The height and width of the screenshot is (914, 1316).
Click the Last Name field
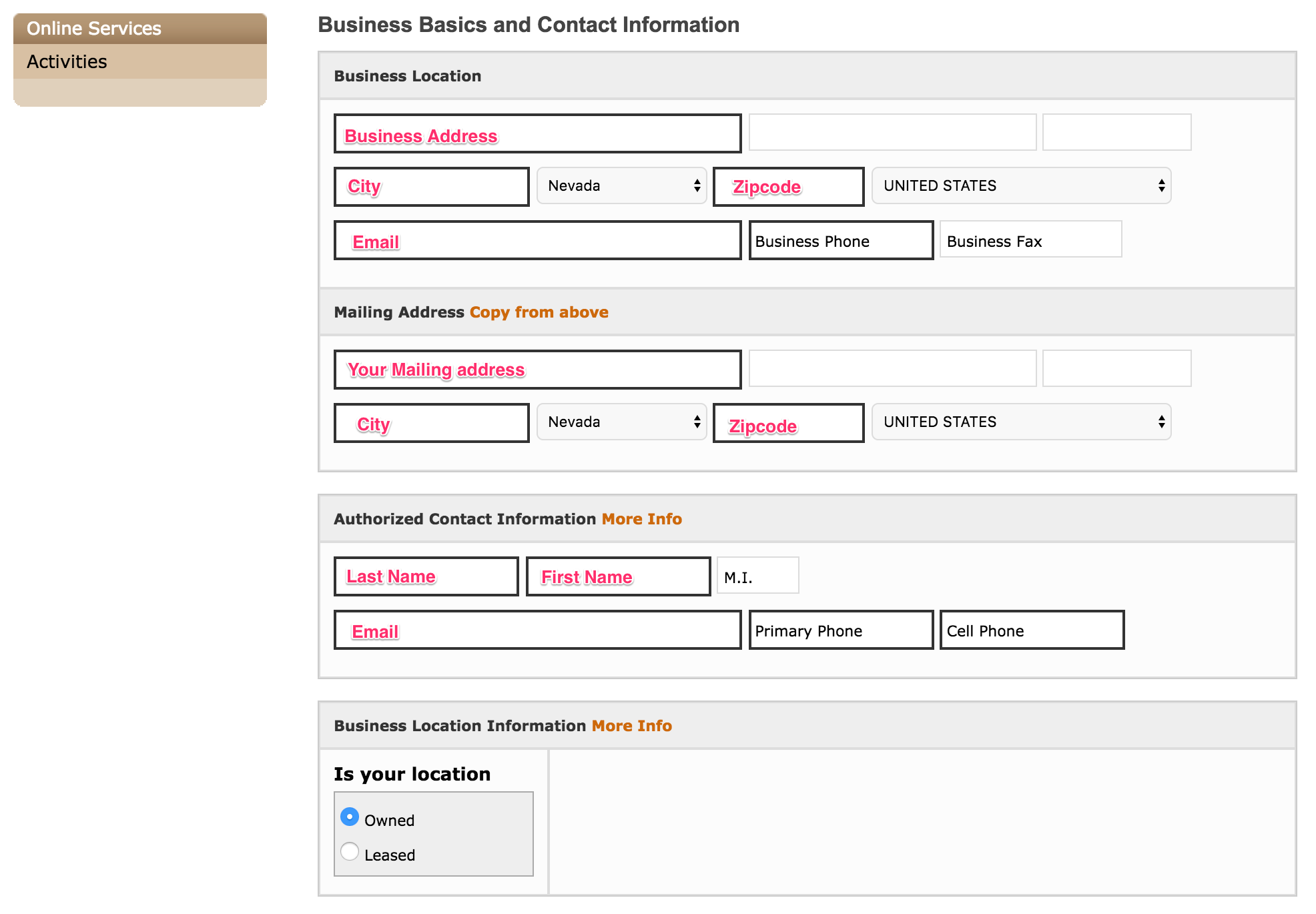click(426, 576)
